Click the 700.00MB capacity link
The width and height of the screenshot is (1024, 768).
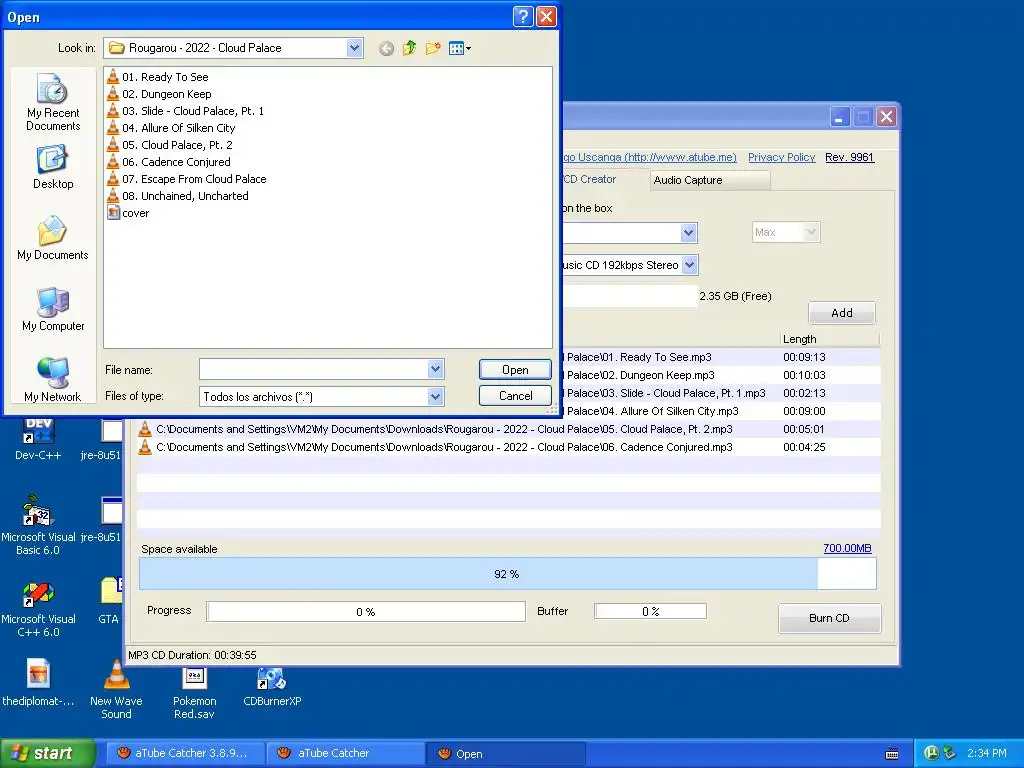pyautogui.click(x=847, y=548)
